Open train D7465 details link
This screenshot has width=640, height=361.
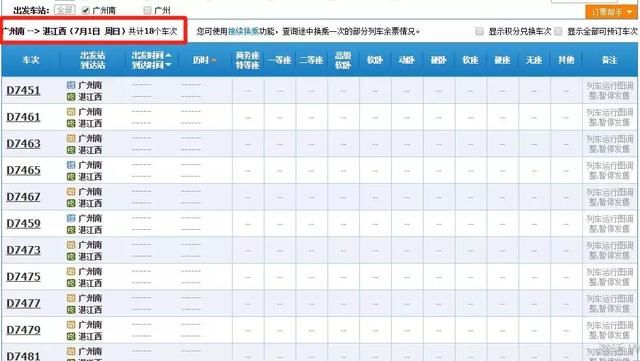(23, 170)
